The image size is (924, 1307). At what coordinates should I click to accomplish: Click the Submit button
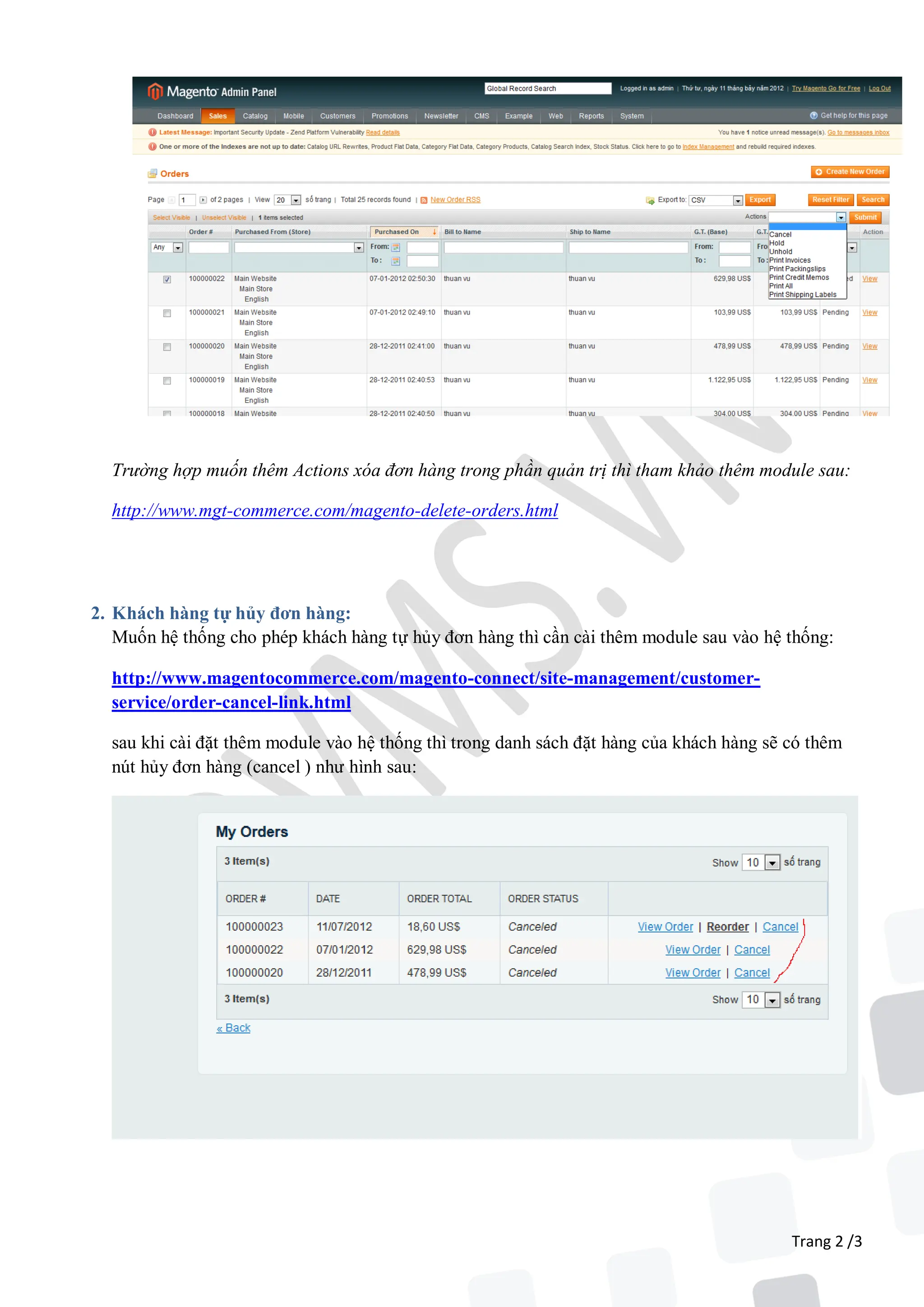[865, 218]
